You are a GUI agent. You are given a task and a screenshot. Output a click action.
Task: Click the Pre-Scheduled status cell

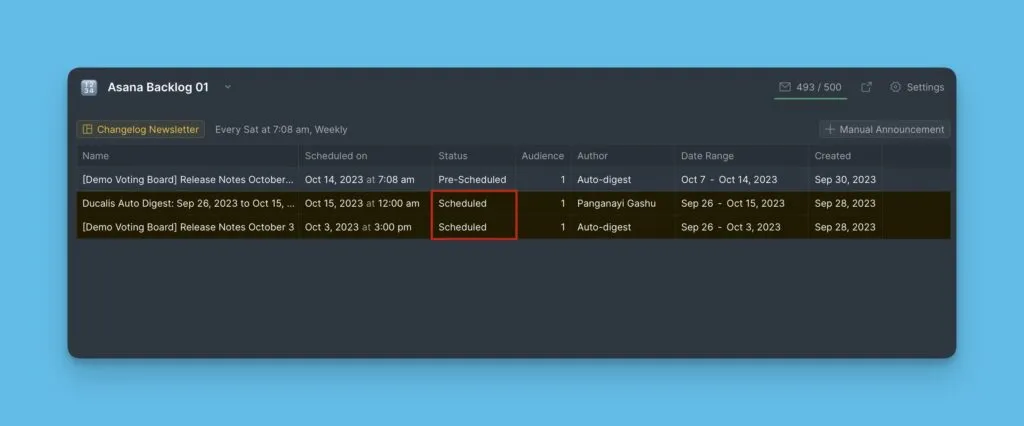point(472,180)
